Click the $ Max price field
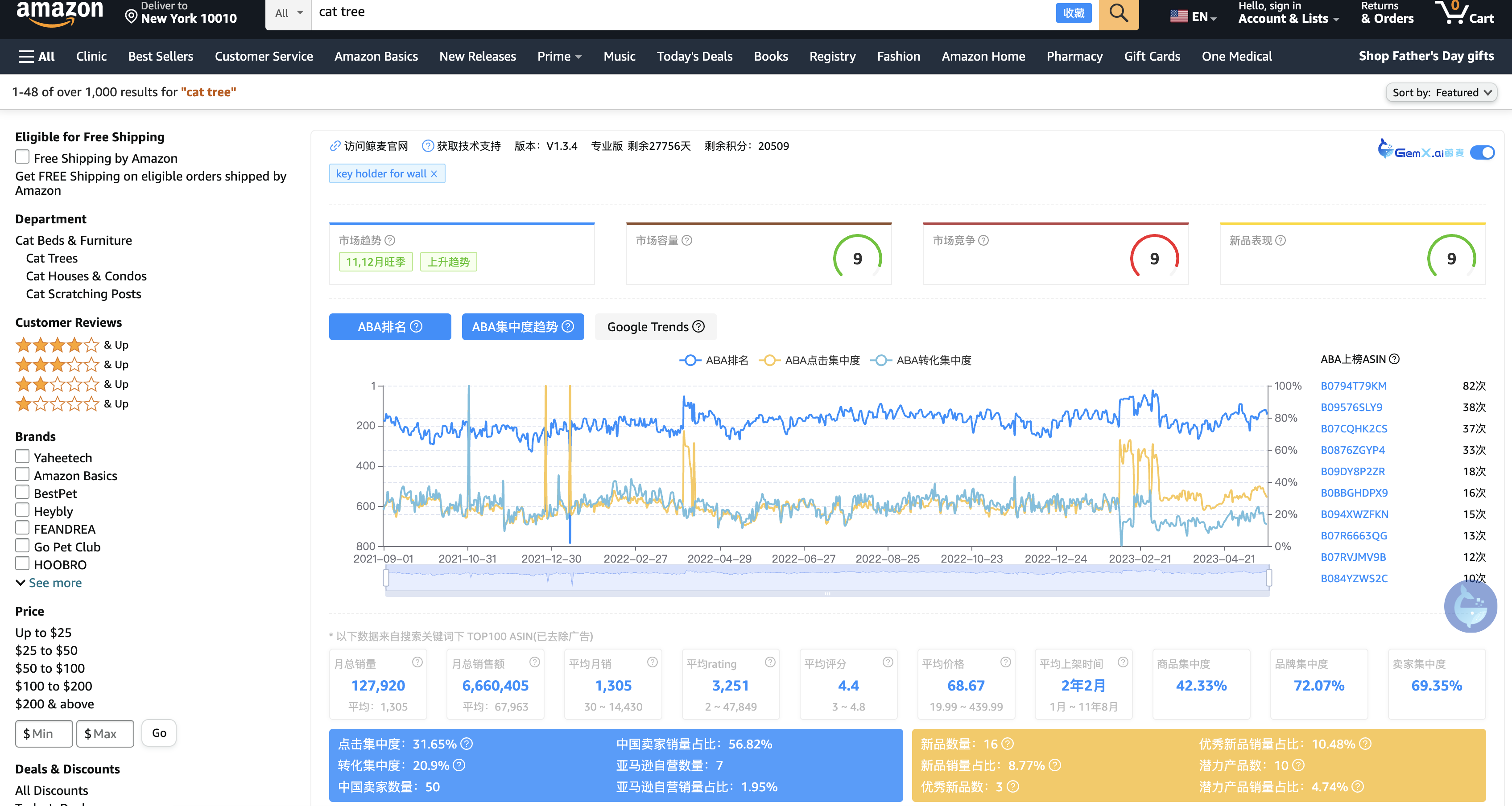The height and width of the screenshot is (806, 1512). tap(105, 734)
